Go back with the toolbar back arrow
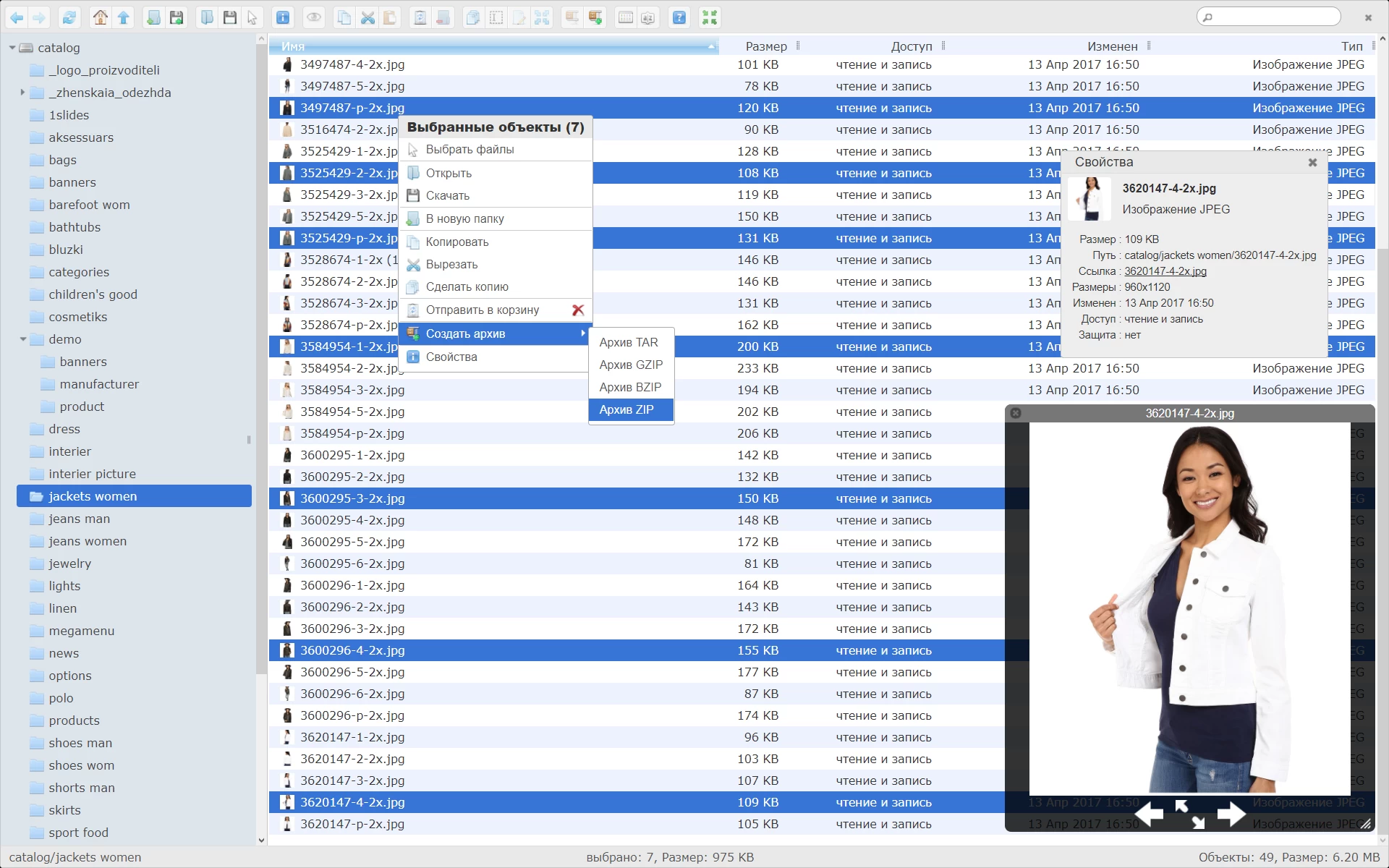The height and width of the screenshot is (868, 1389). pos(16,17)
